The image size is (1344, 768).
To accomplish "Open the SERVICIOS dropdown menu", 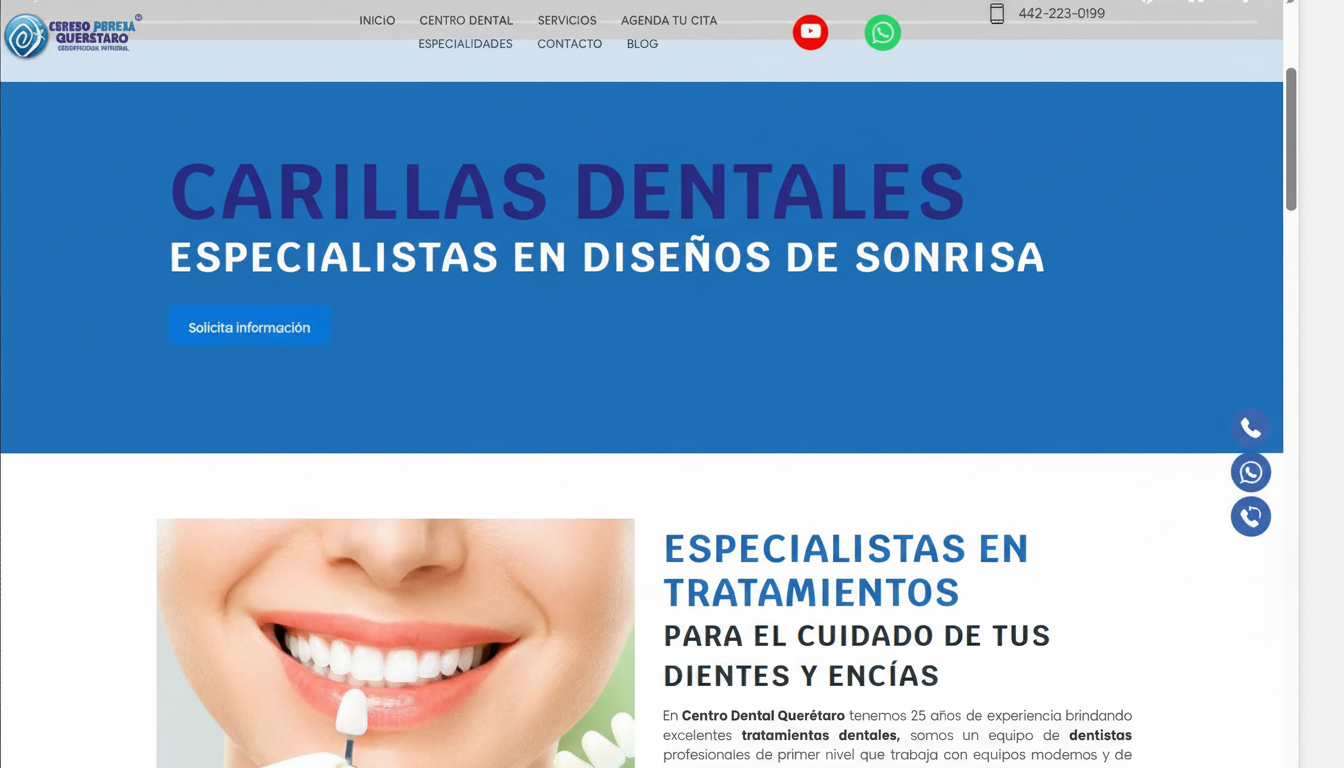I will click(567, 20).
